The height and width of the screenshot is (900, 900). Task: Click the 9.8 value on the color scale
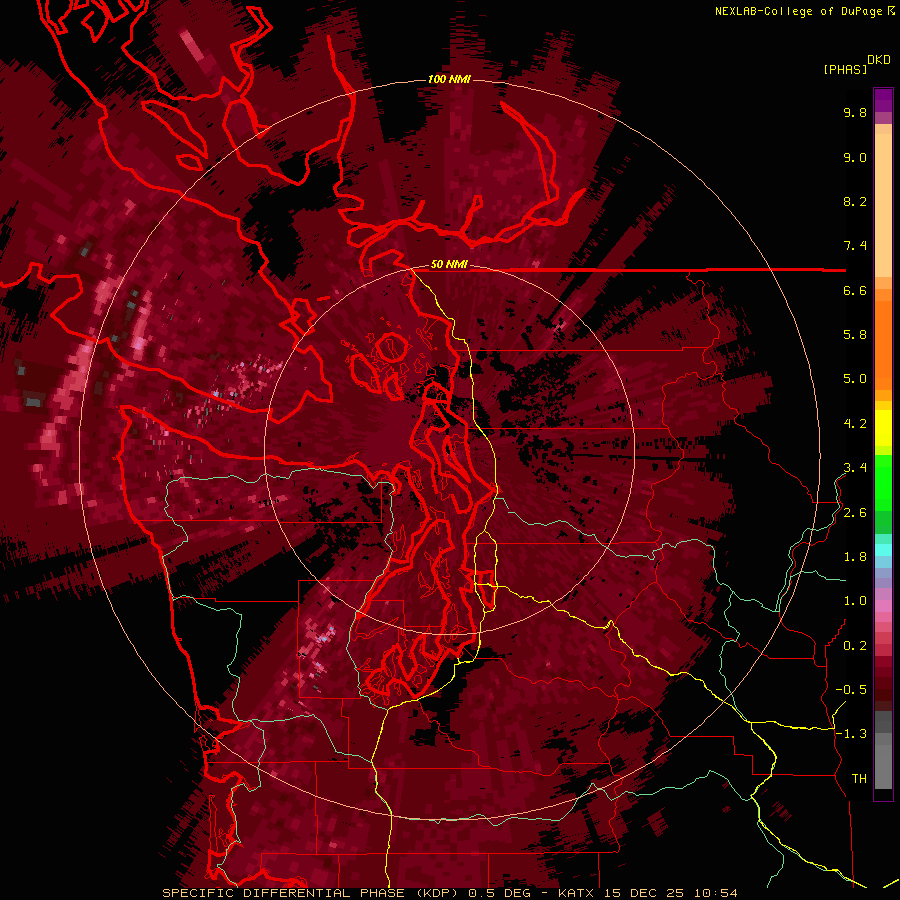pos(855,112)
